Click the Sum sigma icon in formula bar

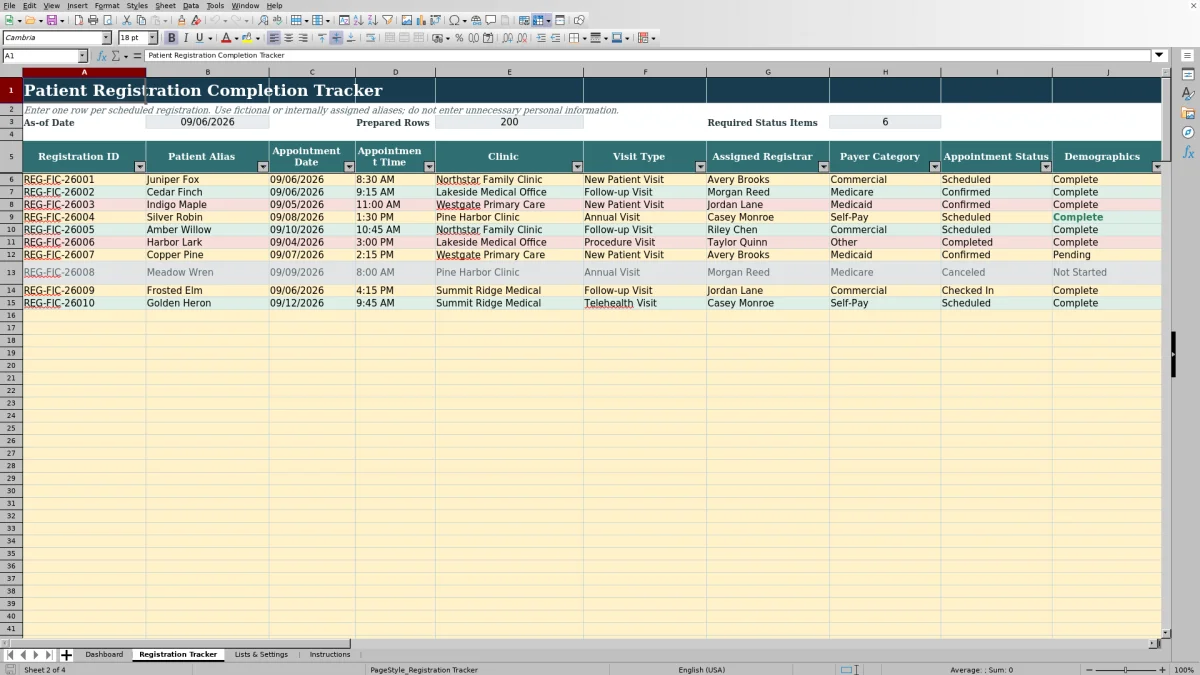pos(115,56)
